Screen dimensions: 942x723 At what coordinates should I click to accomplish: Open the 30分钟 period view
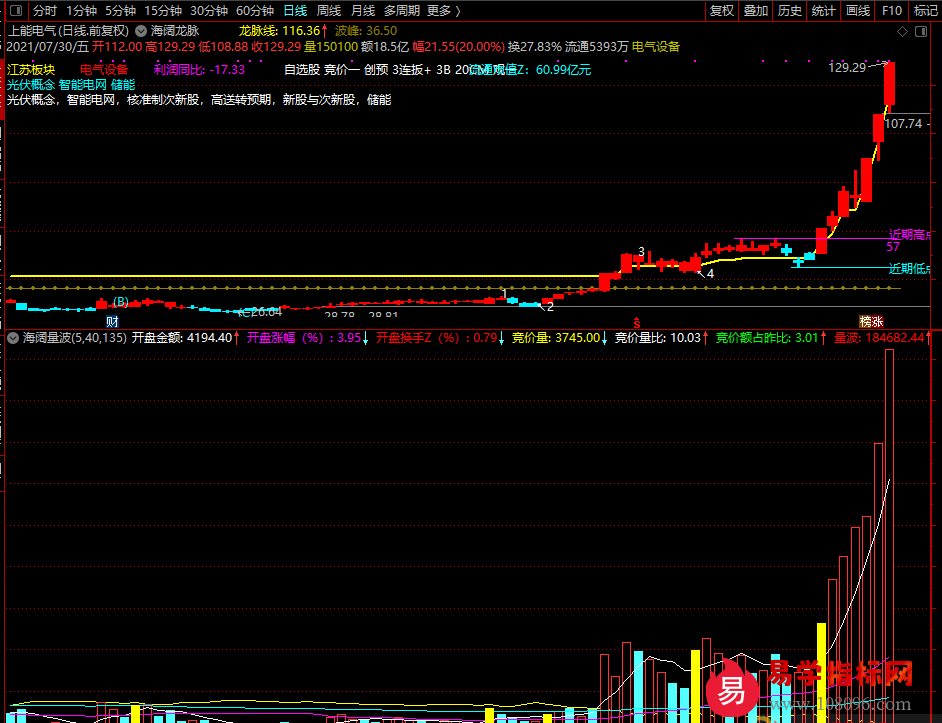pos(209,11)
